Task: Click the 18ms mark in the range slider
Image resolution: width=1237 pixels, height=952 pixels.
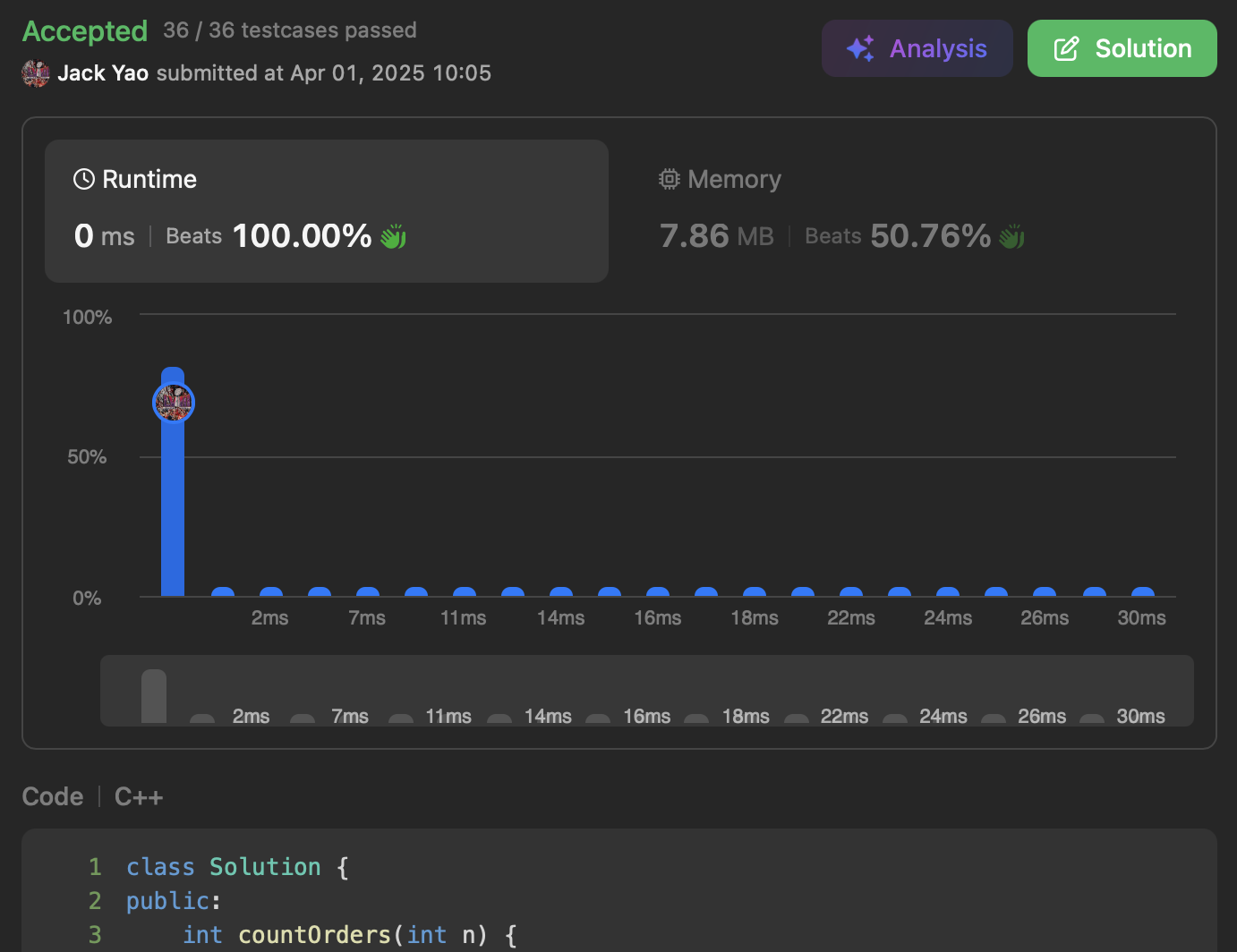Action: pyautogui.click(x=746, y=717)
